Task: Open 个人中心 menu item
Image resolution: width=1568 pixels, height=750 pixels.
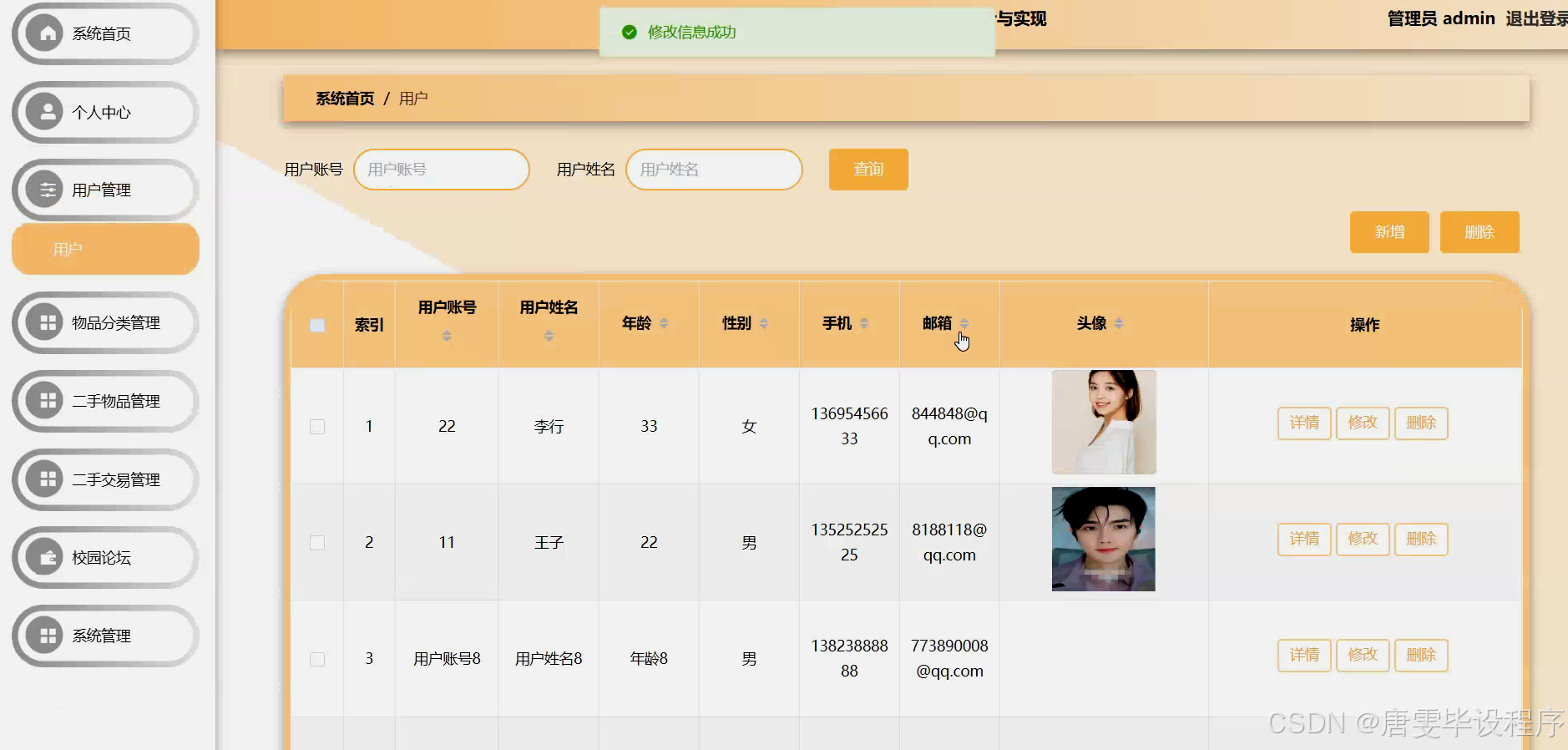Action: coord(105,112)
